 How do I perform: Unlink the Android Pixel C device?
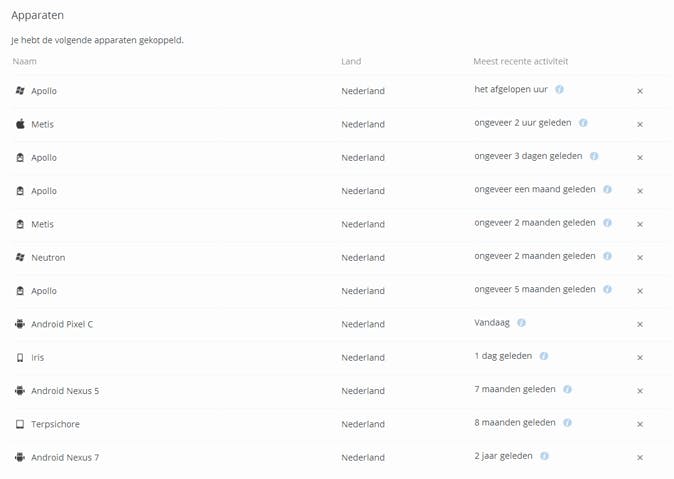[640, 324]
